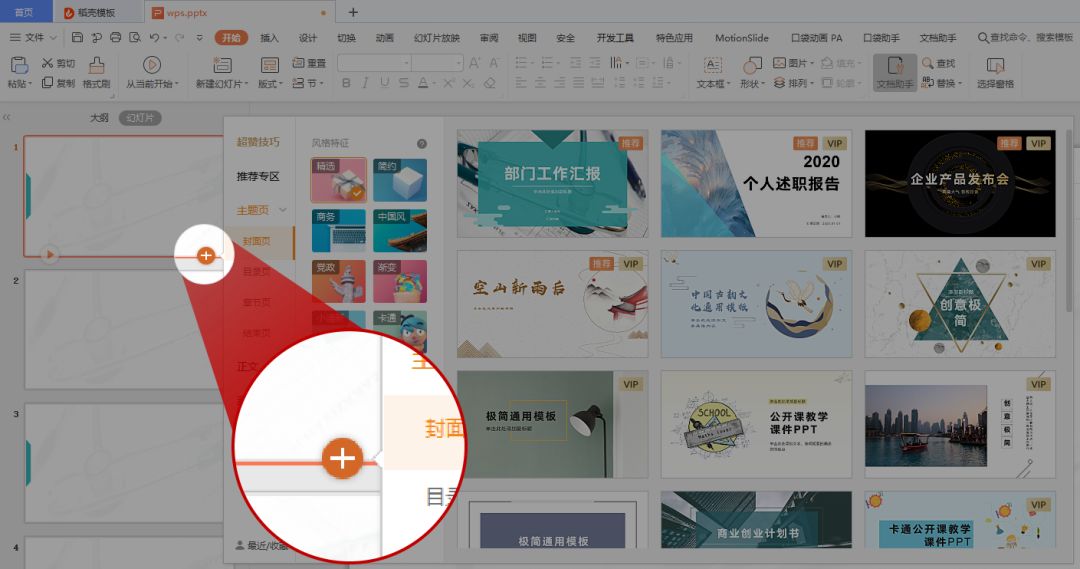Click the increase font size icon

tap(475, 63)
